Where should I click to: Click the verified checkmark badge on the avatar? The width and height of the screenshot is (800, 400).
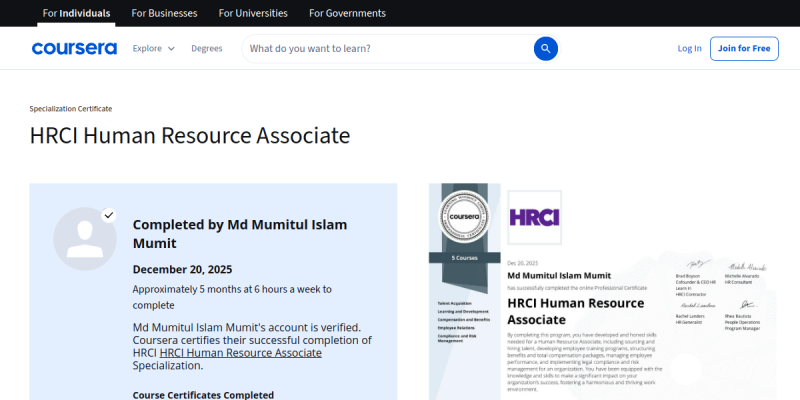click(x=108, y=215)
